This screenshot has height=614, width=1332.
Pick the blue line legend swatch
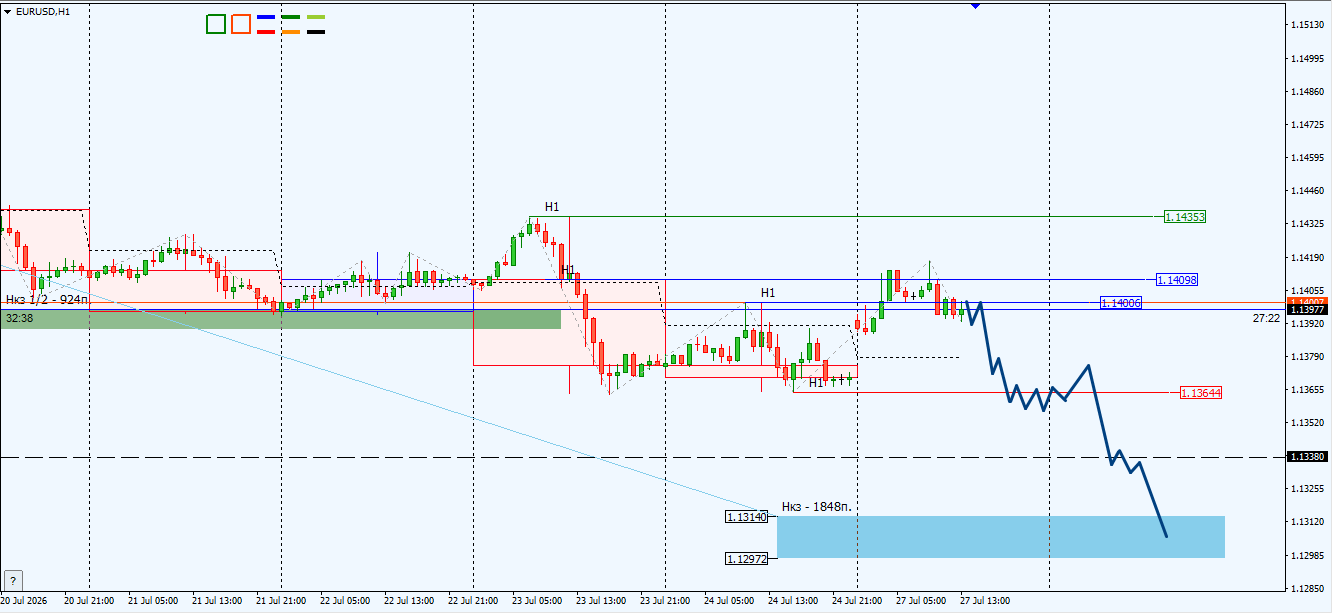266,17
